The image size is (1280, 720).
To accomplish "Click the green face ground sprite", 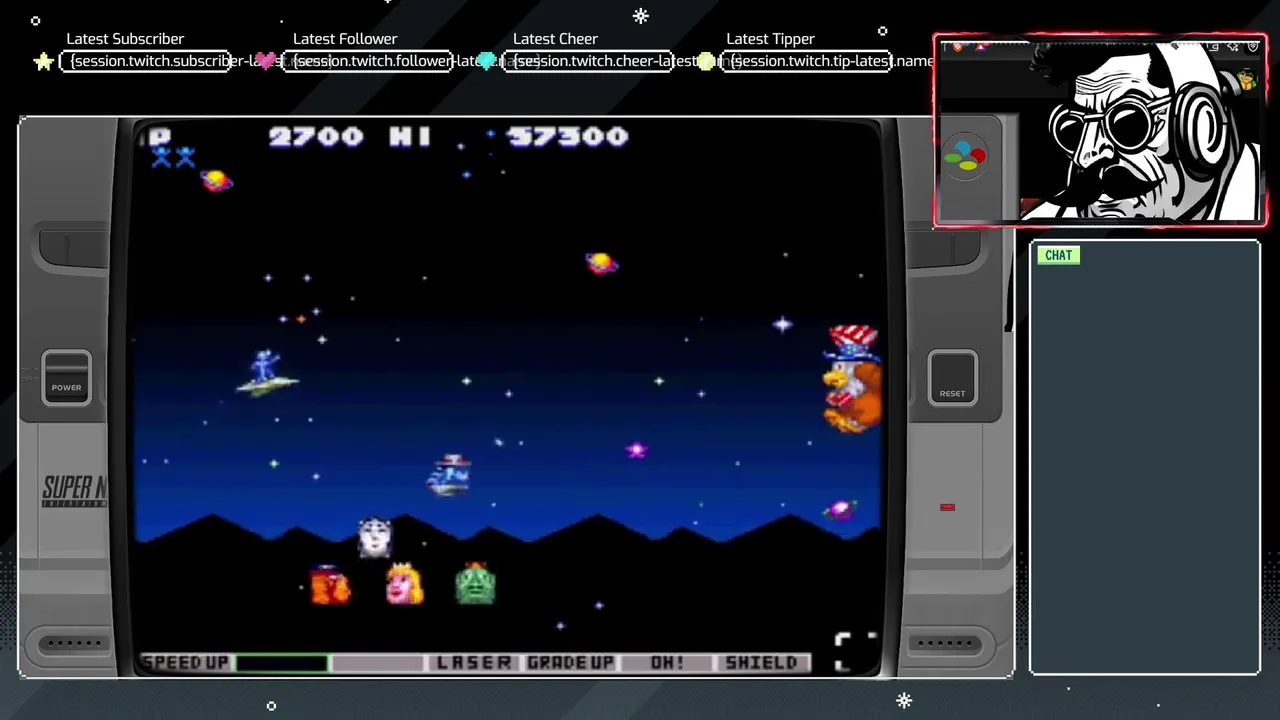I will [475, 583].
